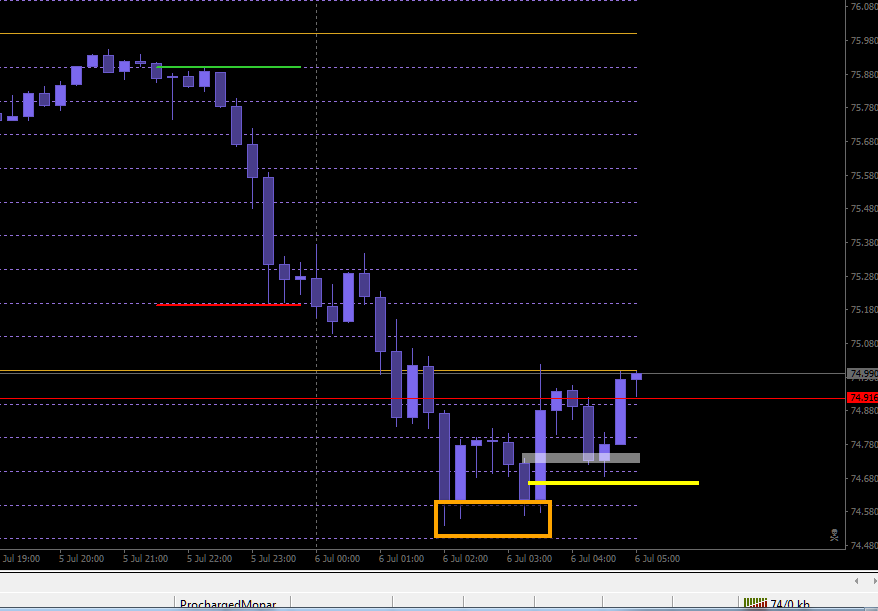The width and height of the screenshot is (878, 611).
Task: Select the gray shaded rectangle object
Action: click(x=581, y=458)
